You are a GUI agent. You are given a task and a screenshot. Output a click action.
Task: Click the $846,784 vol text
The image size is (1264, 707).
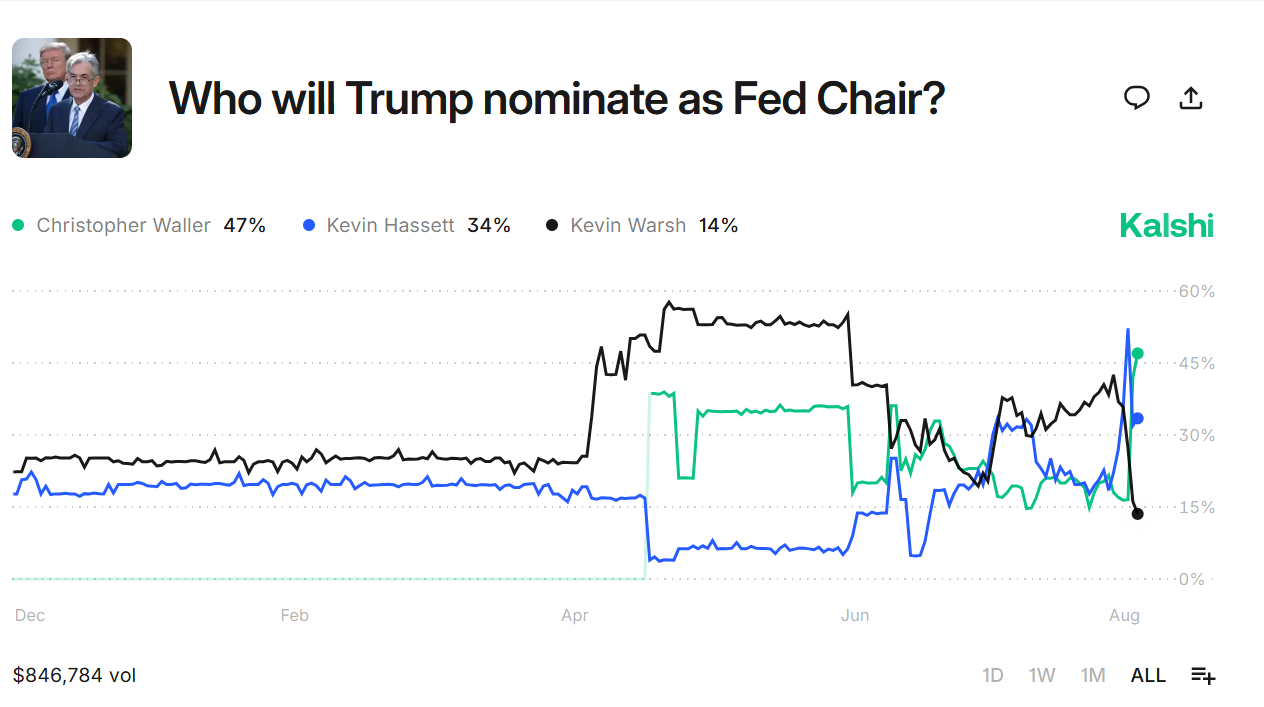coord(75,676)
